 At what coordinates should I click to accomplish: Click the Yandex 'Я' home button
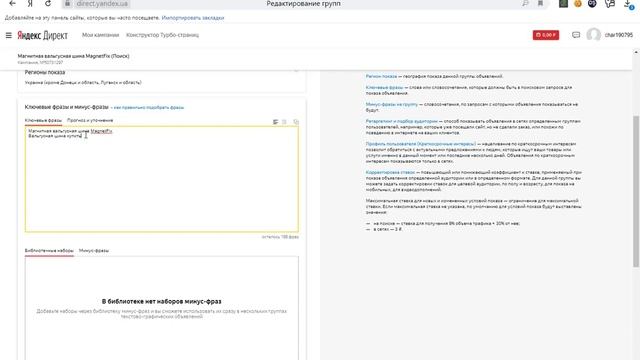point(30,3)
